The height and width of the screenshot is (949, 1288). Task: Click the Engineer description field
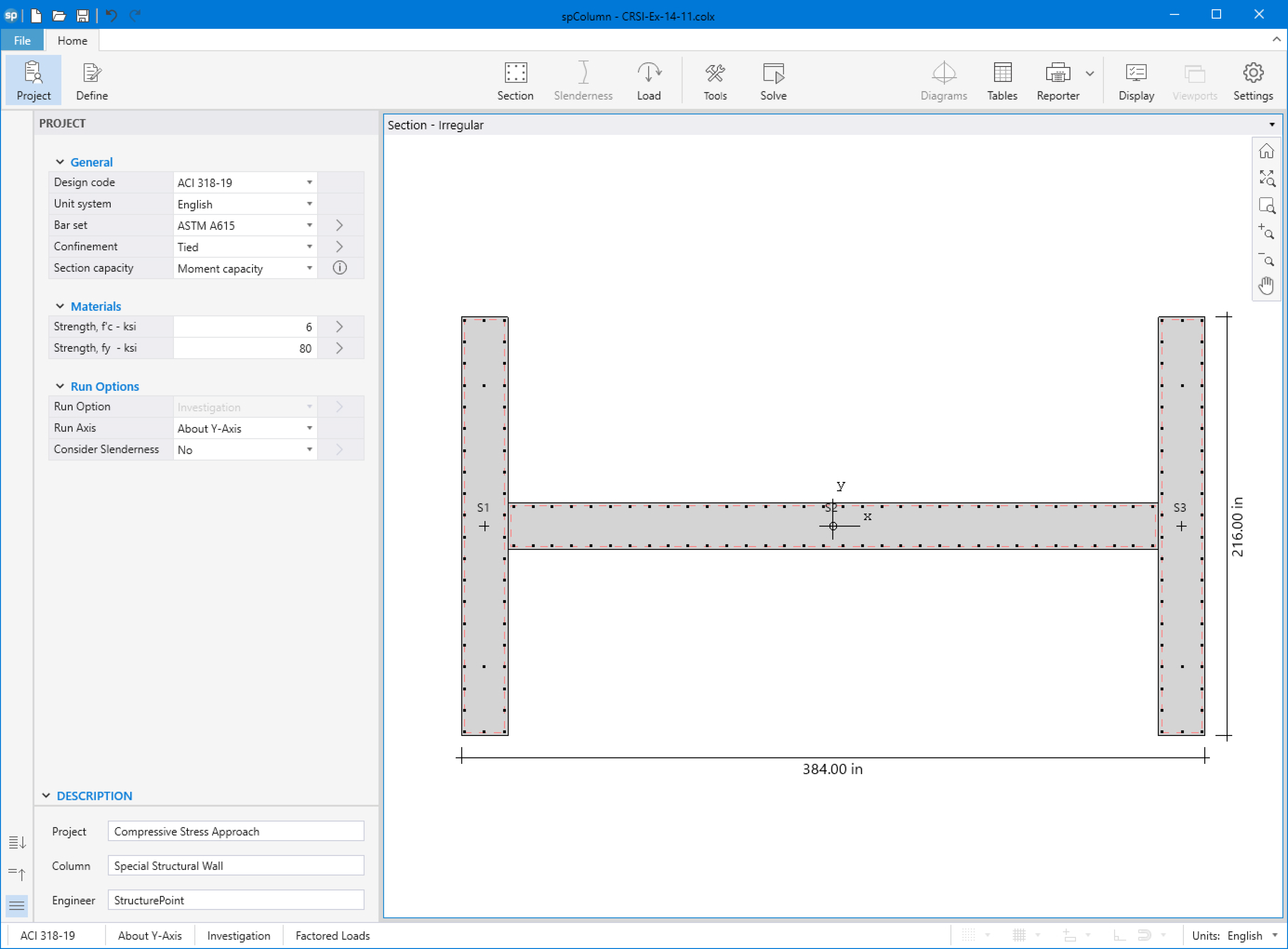tap(236, 900)
